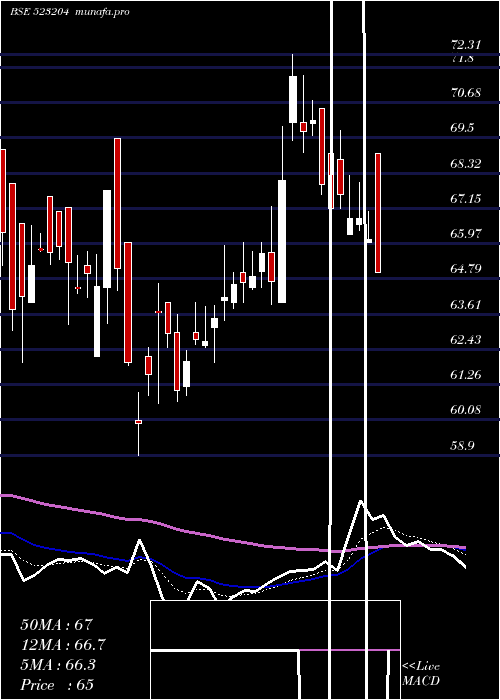Select the 72.31 price level label
The width and height of the screenshot is (500, 700).
click(466, 45)
